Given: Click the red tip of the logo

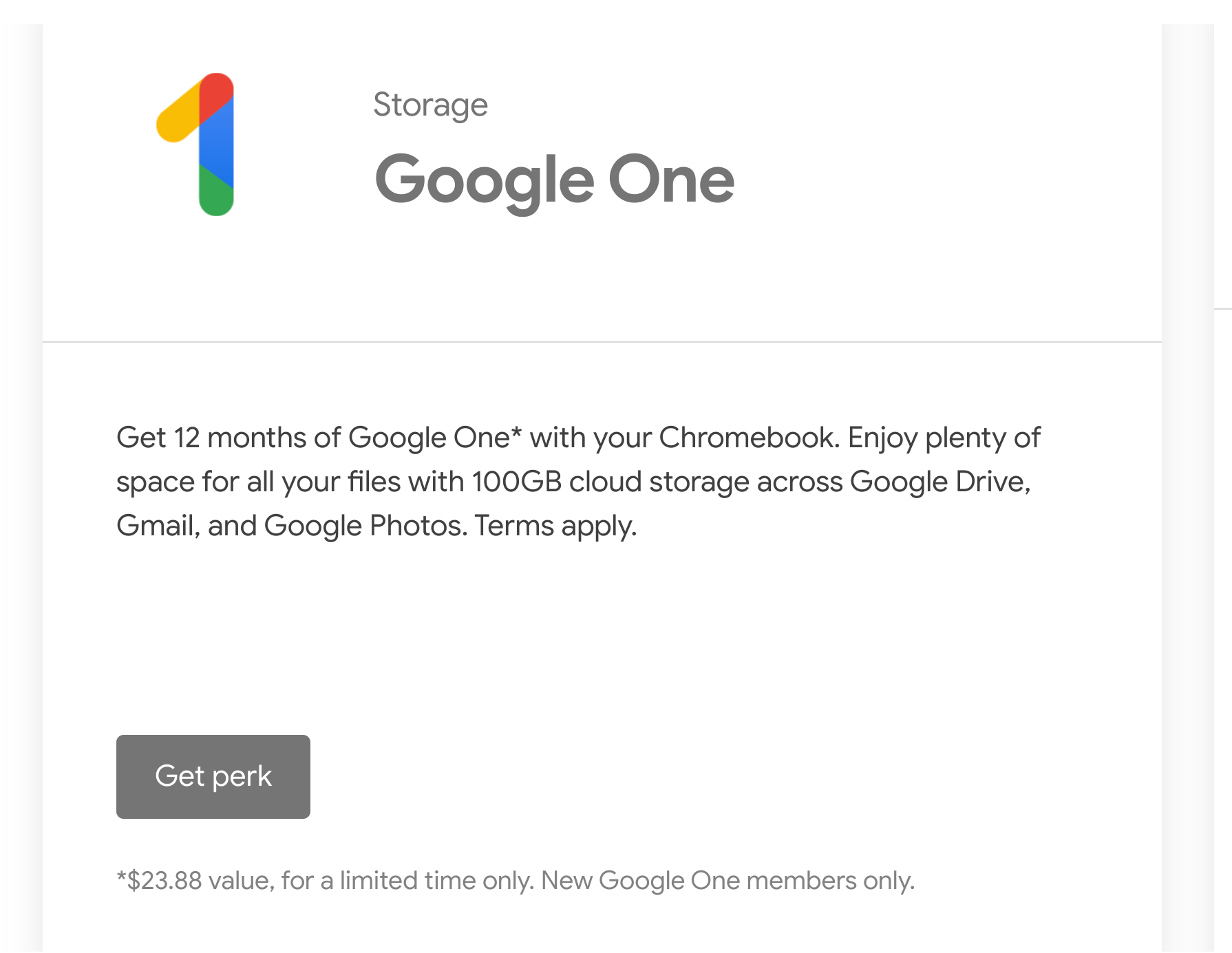Looking at the screenshot, I should [x=217, y=95].
